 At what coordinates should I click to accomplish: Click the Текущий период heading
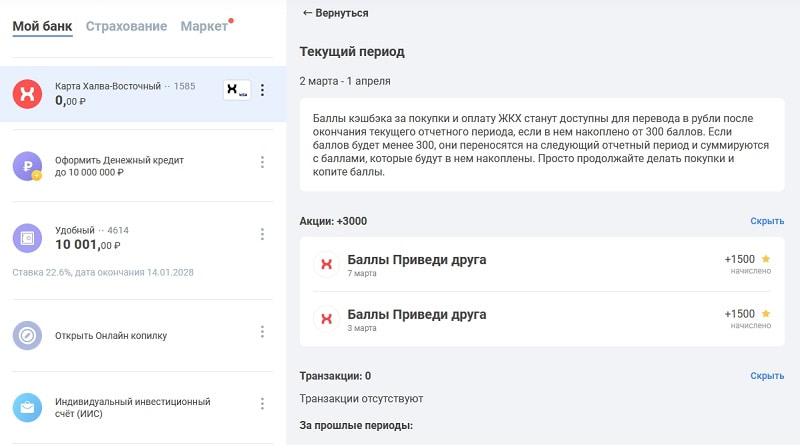tap(352, 52)
